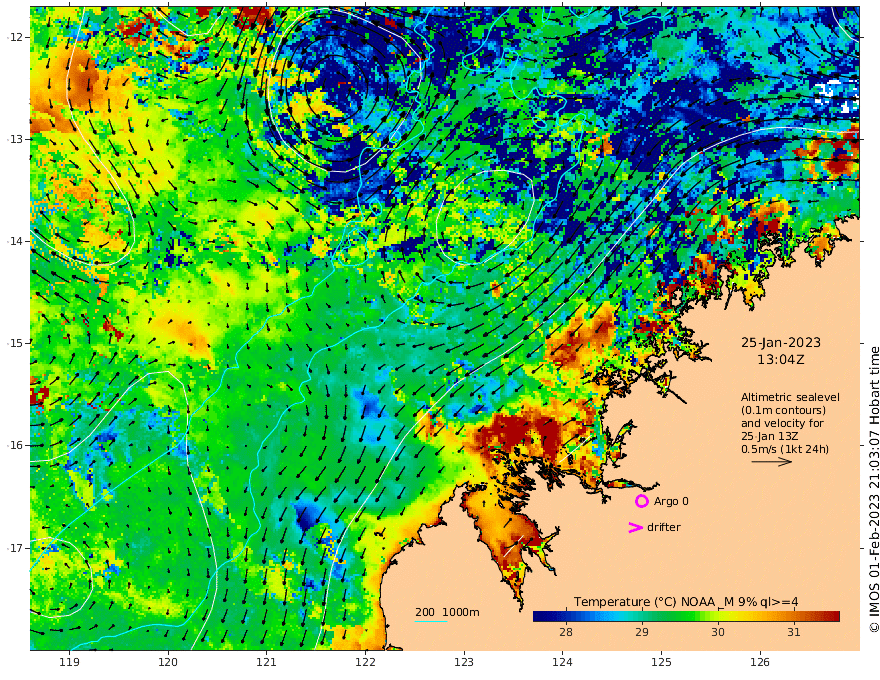This screenshot has width=880, height=680.
Task: Click the dark blue end of colour bar
Action: coord(540,617)
